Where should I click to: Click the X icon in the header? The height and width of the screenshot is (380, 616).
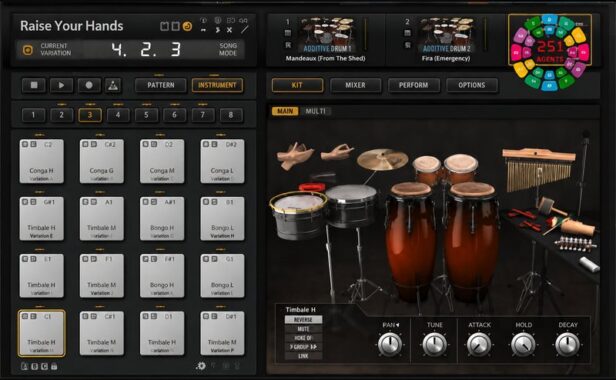click(x=229, y=30)
